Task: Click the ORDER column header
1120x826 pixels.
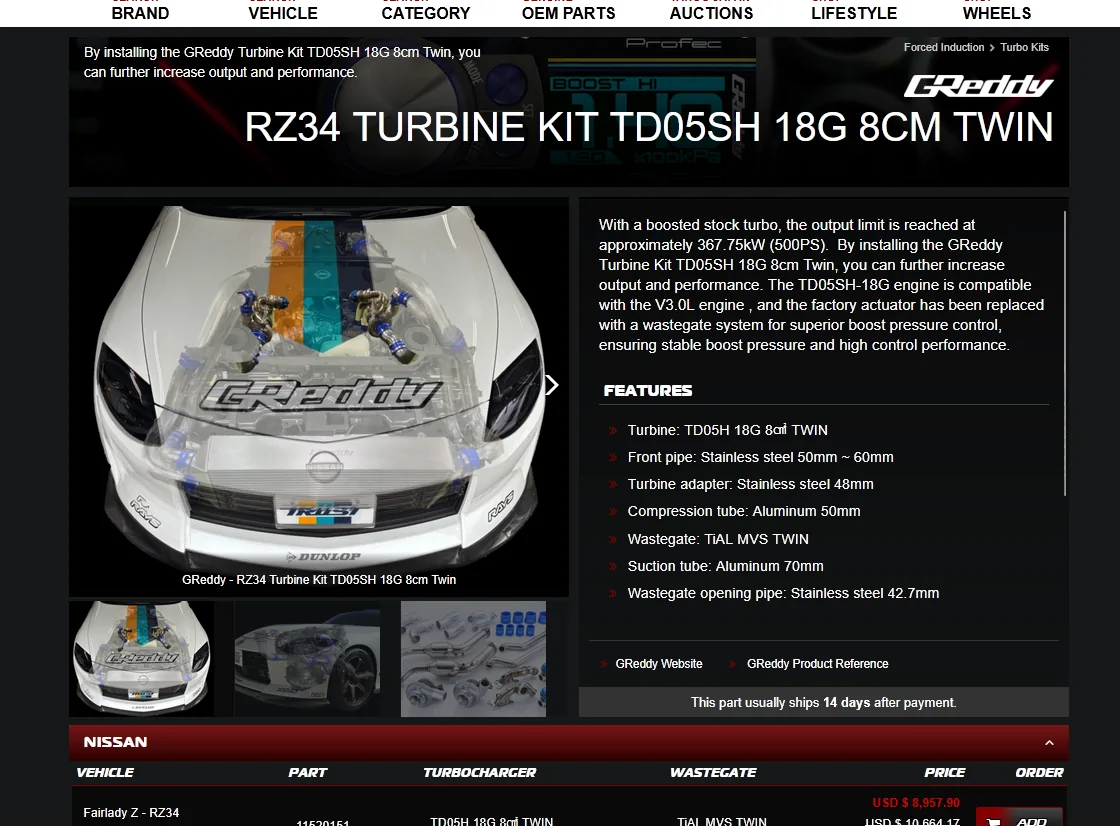Action: pyautogui.click(x=1039, y=772)
